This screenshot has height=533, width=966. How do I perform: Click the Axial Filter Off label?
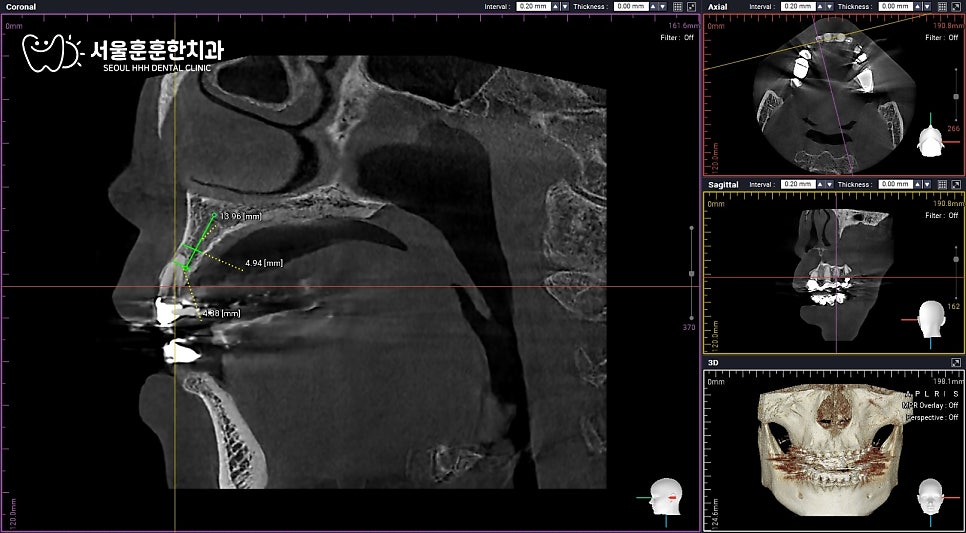click(941, 38)
